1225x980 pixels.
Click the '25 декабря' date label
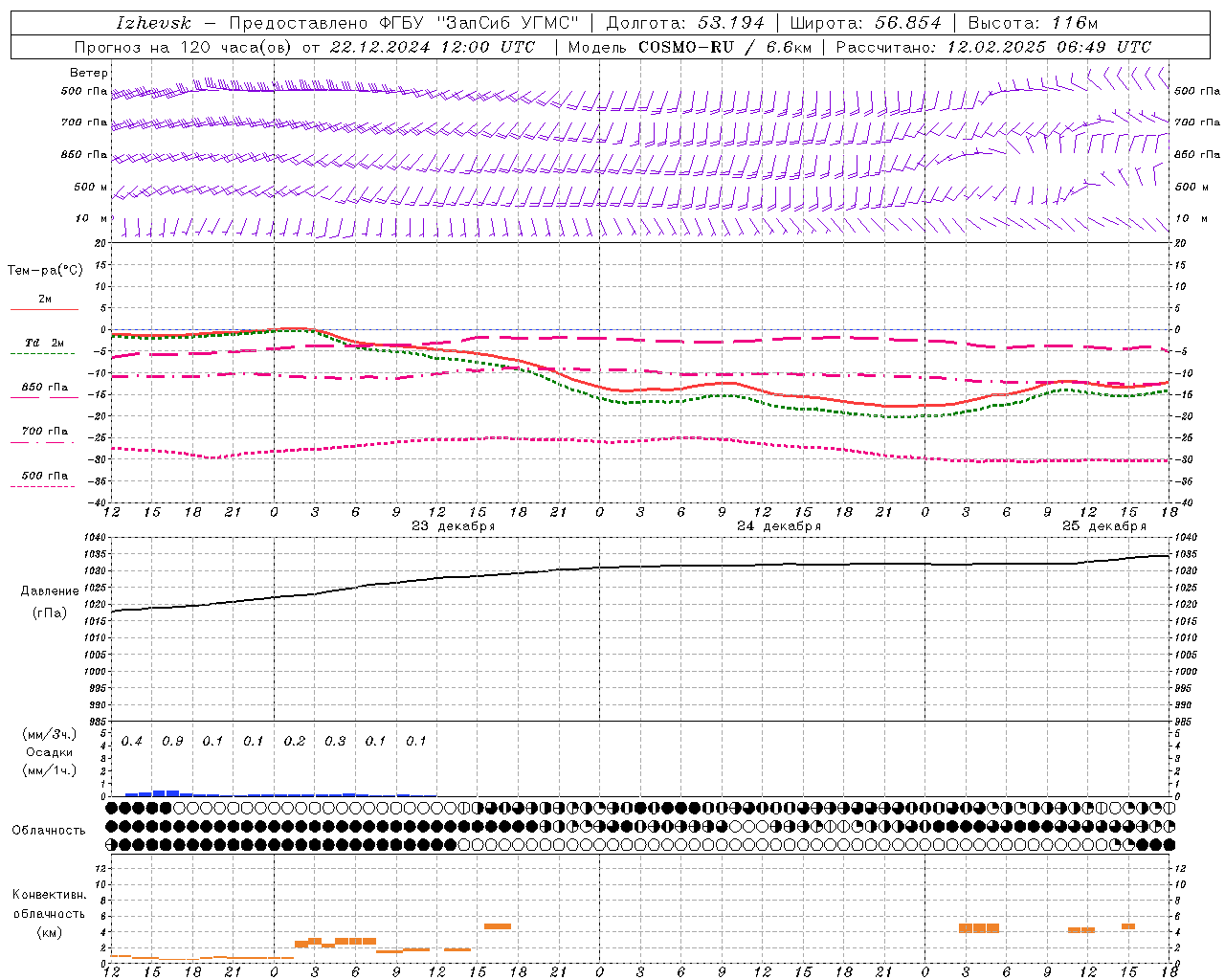click(x=1104, y=525)
